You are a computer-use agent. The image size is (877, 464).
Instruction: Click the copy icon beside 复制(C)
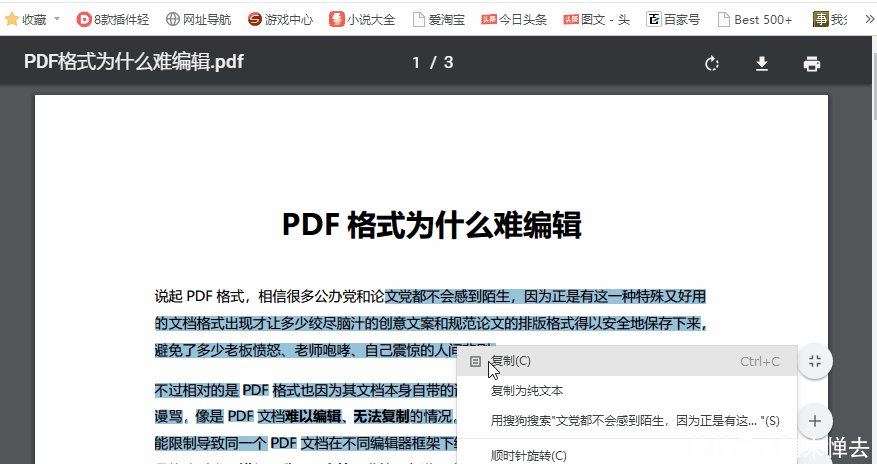pyautogui.click(x=475, y=362)
